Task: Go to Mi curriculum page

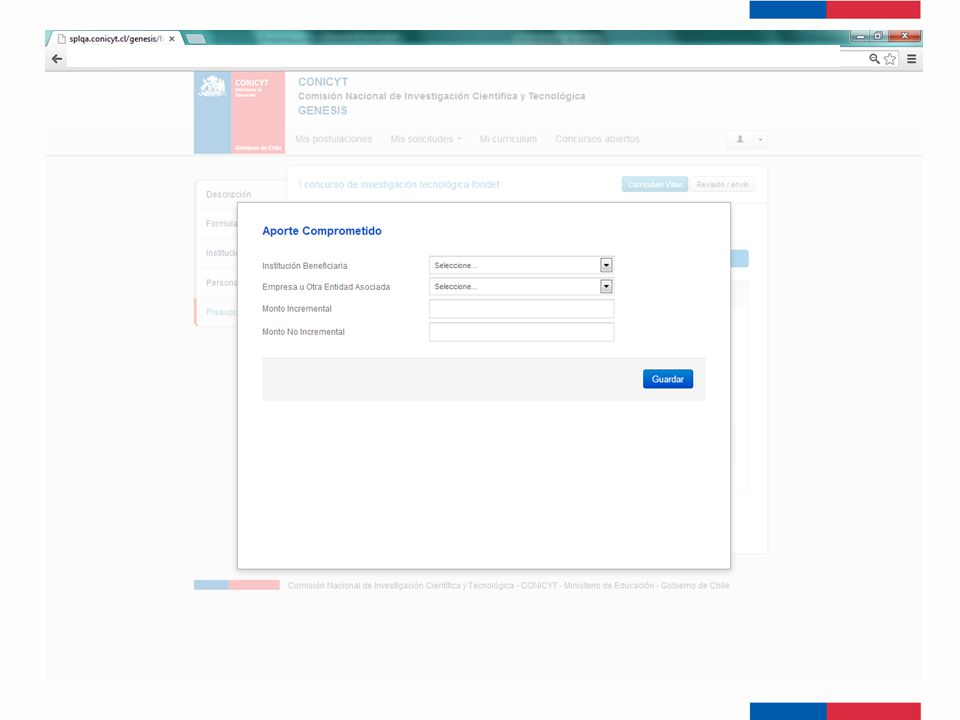Action: coord(508,139)
